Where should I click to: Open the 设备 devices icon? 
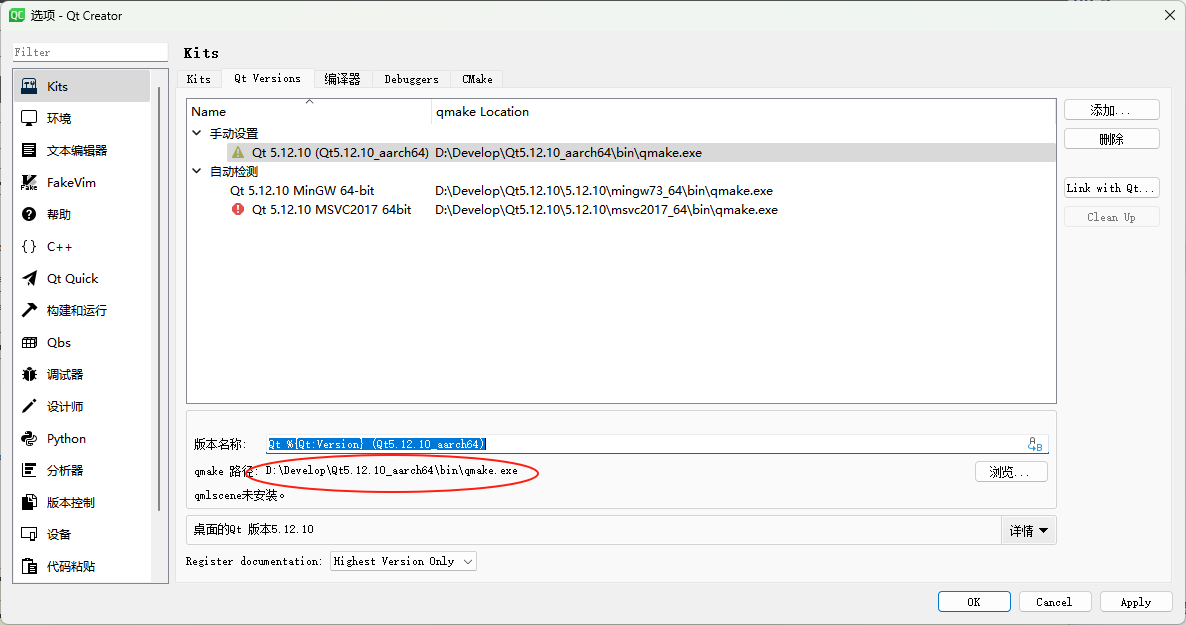tap(29, 534)
